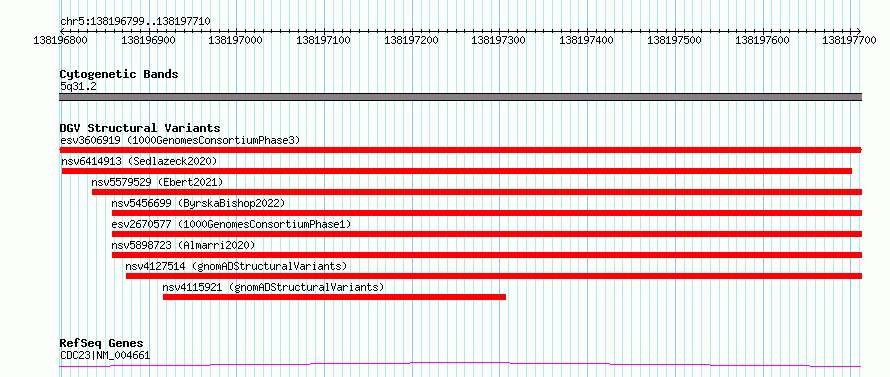890x377 pixels.
Task: Select the short red bar of nsv4115921
Action: 334,296
